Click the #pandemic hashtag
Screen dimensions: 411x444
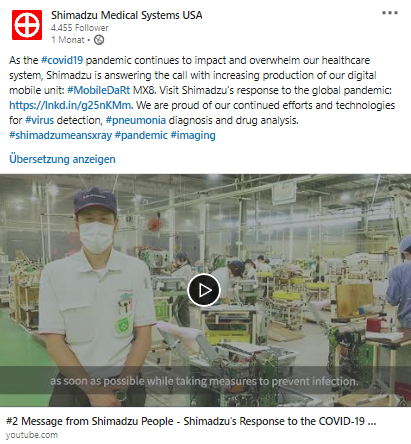141,135
